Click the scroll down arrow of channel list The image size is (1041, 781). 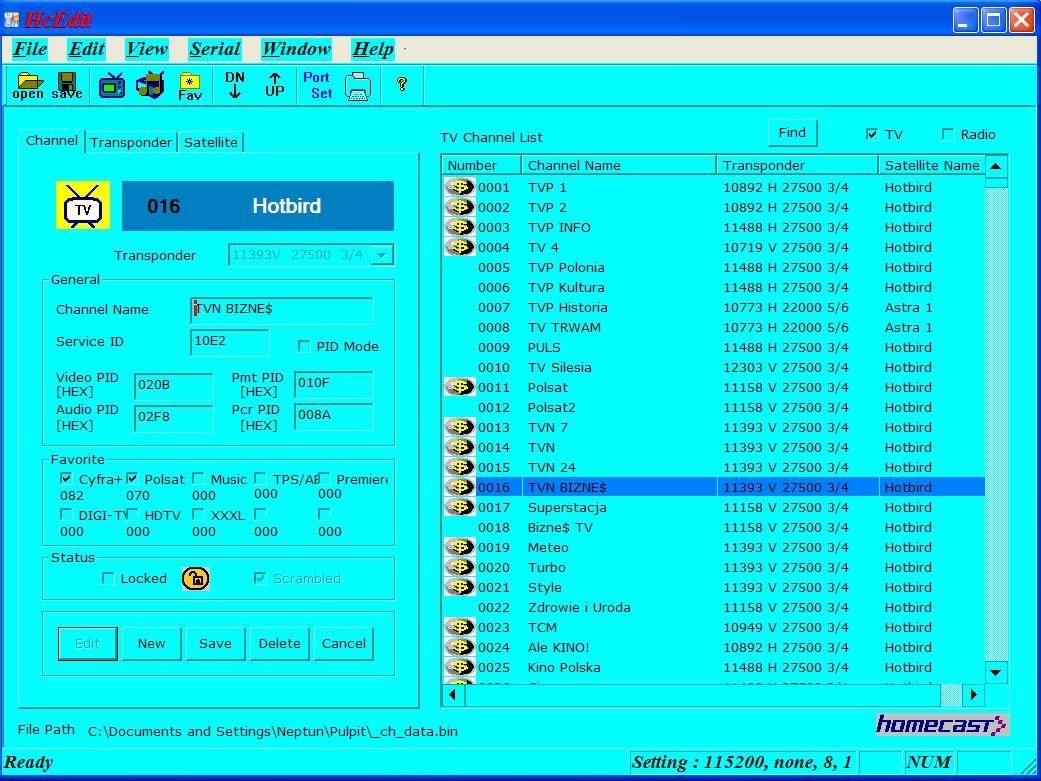click(x=996, y=672)
